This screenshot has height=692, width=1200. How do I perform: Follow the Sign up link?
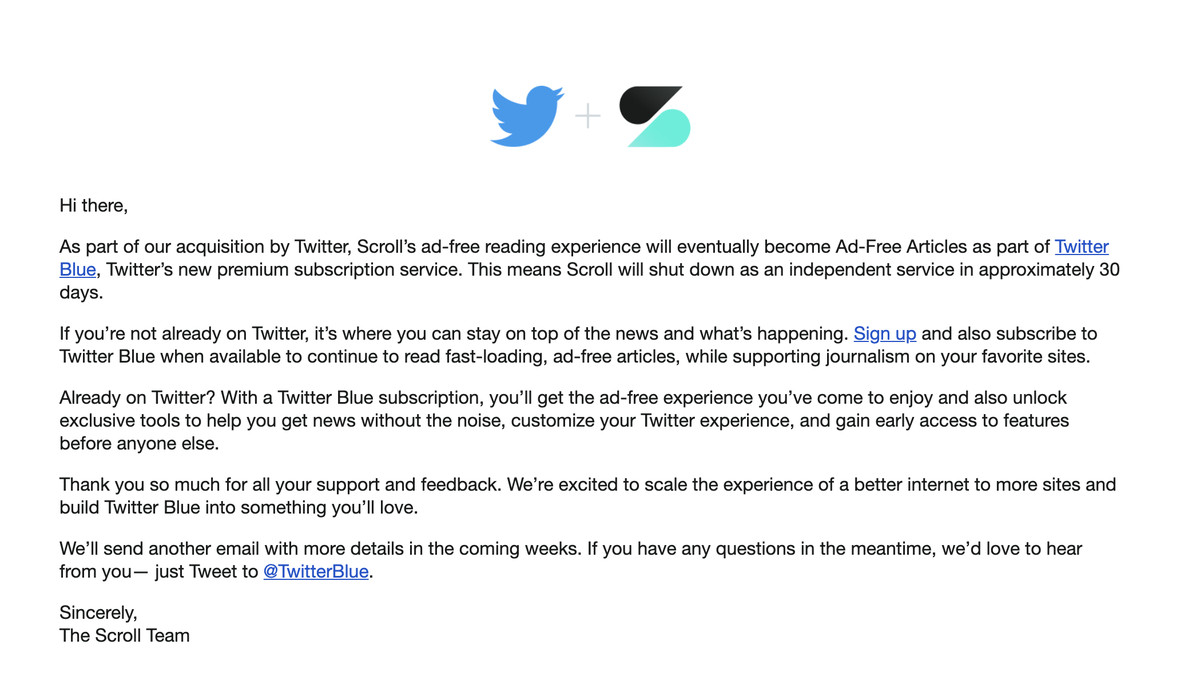885,334
